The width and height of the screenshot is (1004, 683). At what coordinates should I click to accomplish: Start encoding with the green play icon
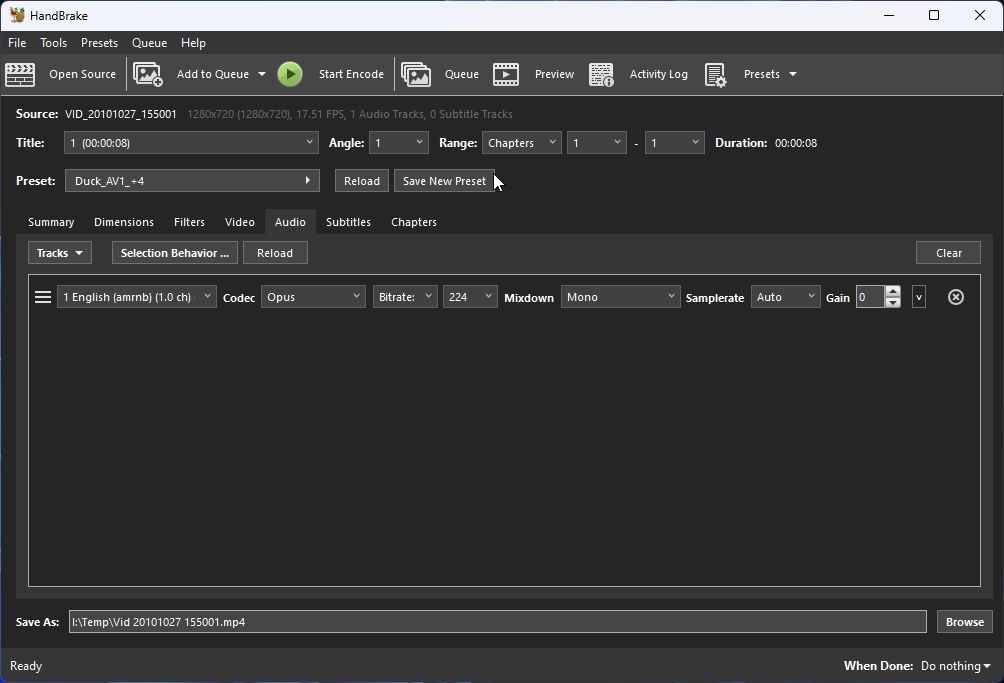(x=290, y=74)
